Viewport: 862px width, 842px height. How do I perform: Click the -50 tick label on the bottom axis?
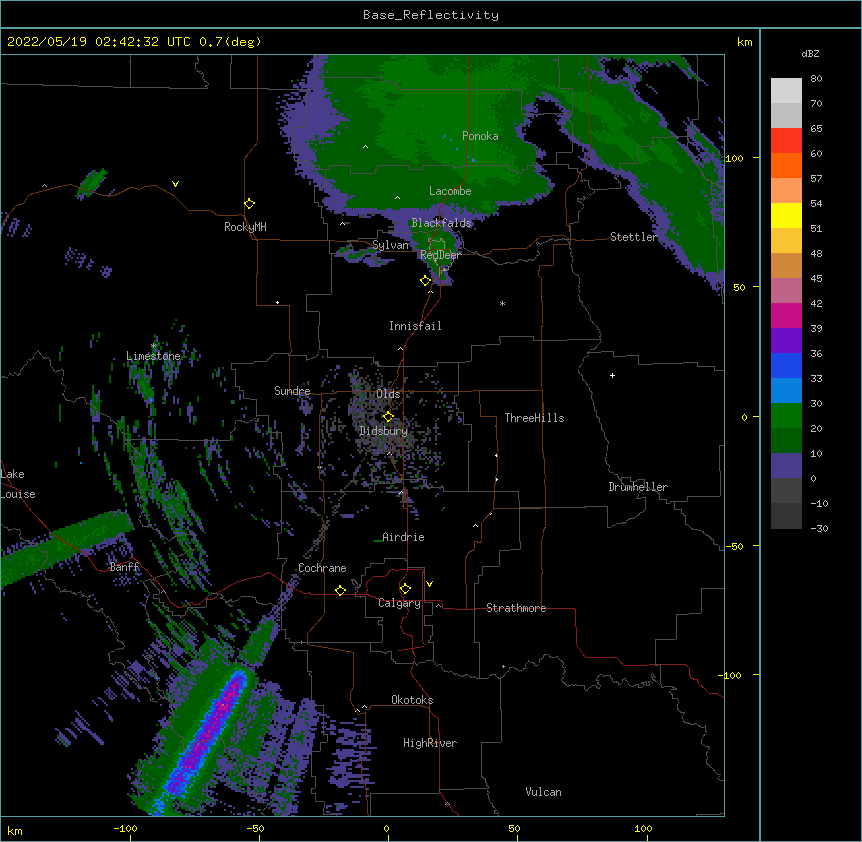(255, 828)
